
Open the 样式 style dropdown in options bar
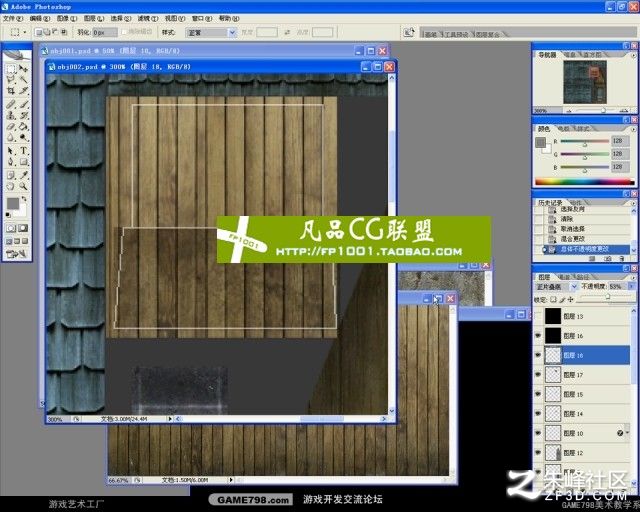click(232, 32)
